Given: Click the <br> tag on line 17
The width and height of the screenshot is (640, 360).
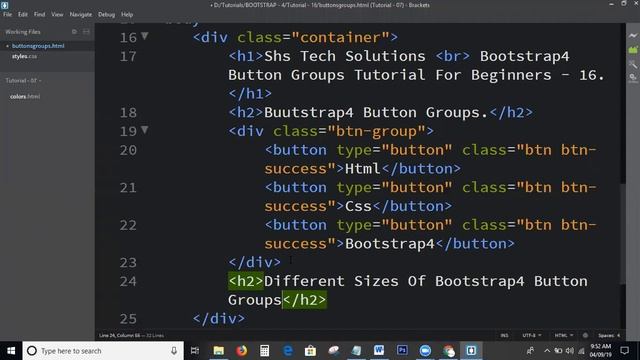Looking at the screenshot, I should pyautogui.click(x=453, y=56).
